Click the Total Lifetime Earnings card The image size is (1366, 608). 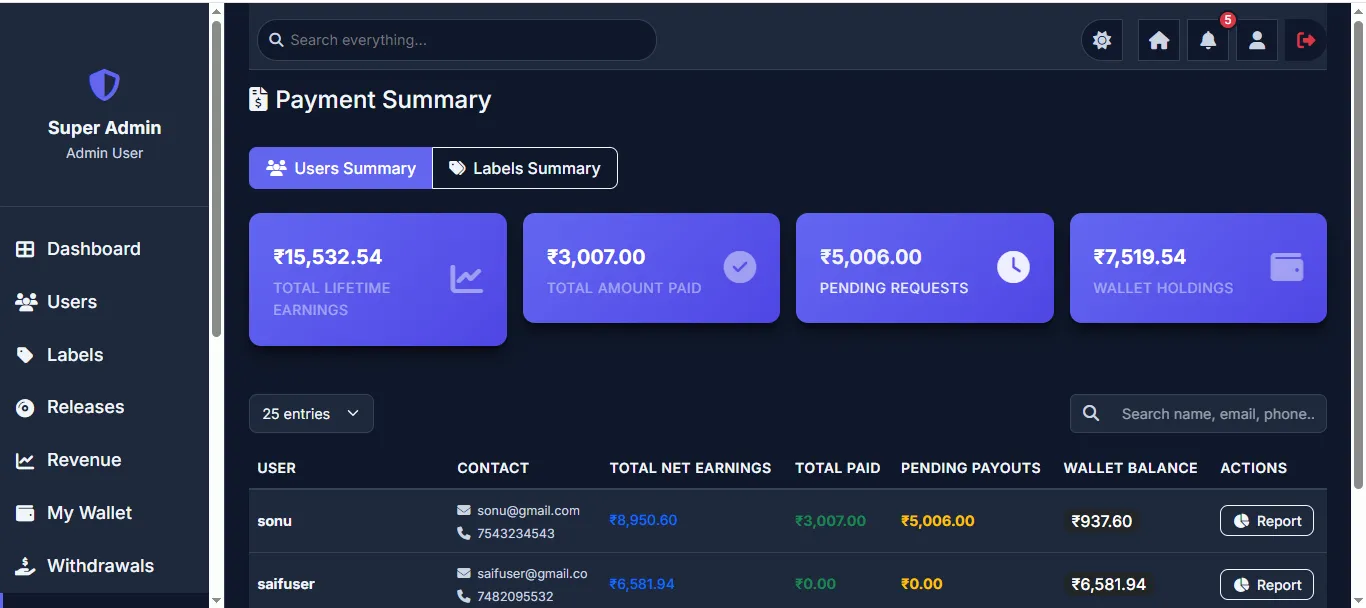pyautogui.click(x=378, y=279)
